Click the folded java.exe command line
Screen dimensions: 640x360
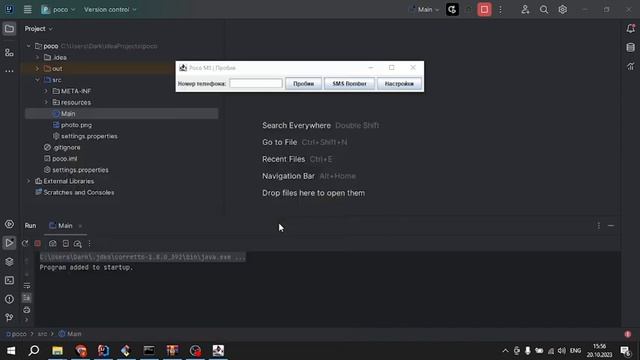(143, 257)
